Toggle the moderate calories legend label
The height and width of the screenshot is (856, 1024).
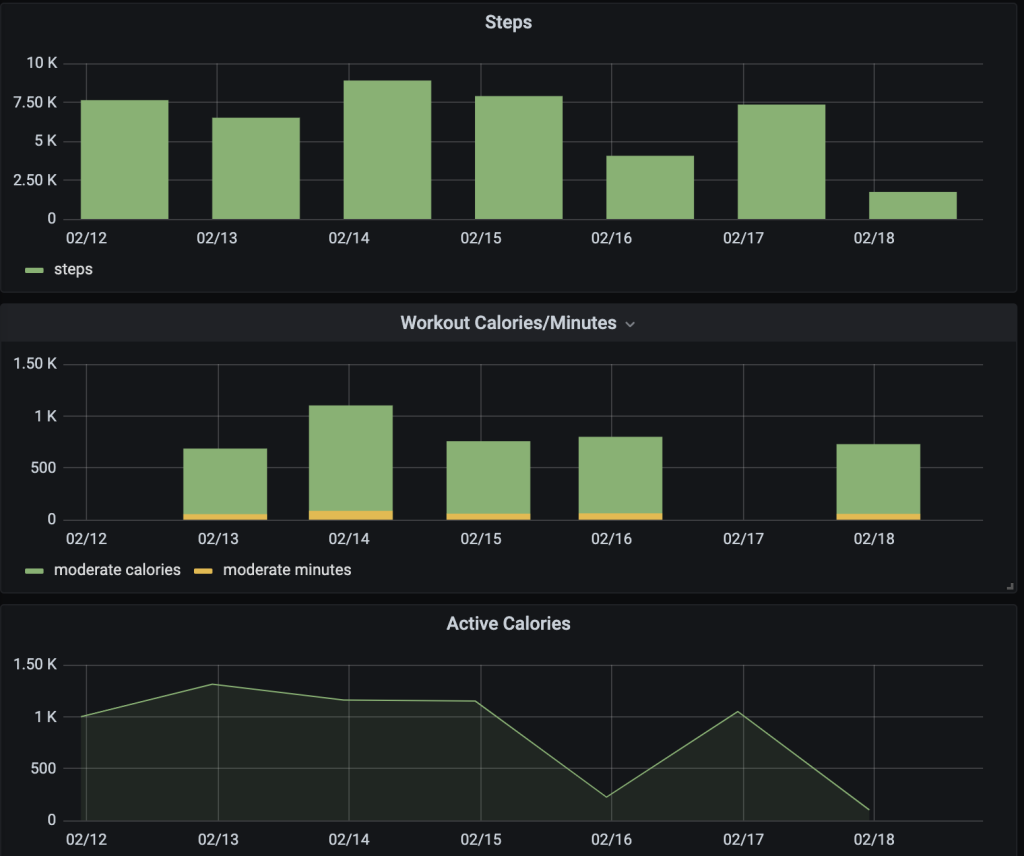click(117, 570)
